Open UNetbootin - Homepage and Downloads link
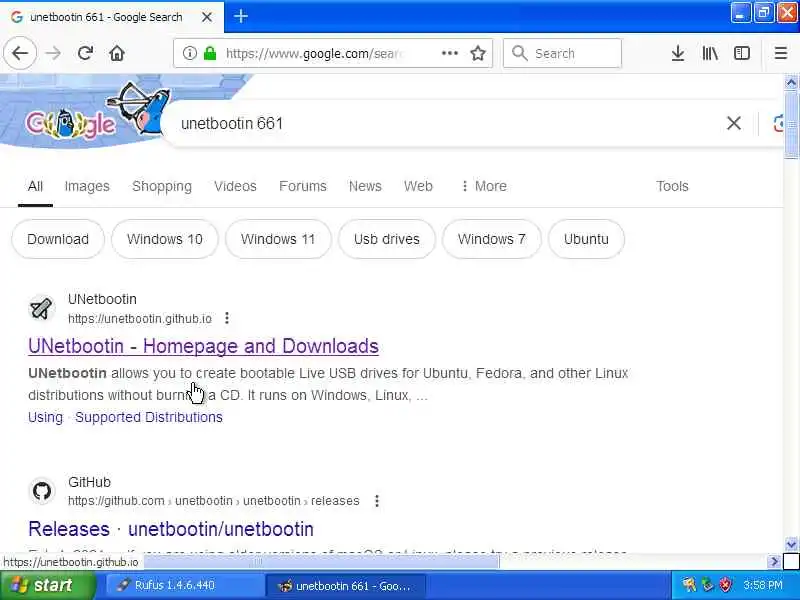The width and height of the screenshot is (800, 600). pos(203,346)
